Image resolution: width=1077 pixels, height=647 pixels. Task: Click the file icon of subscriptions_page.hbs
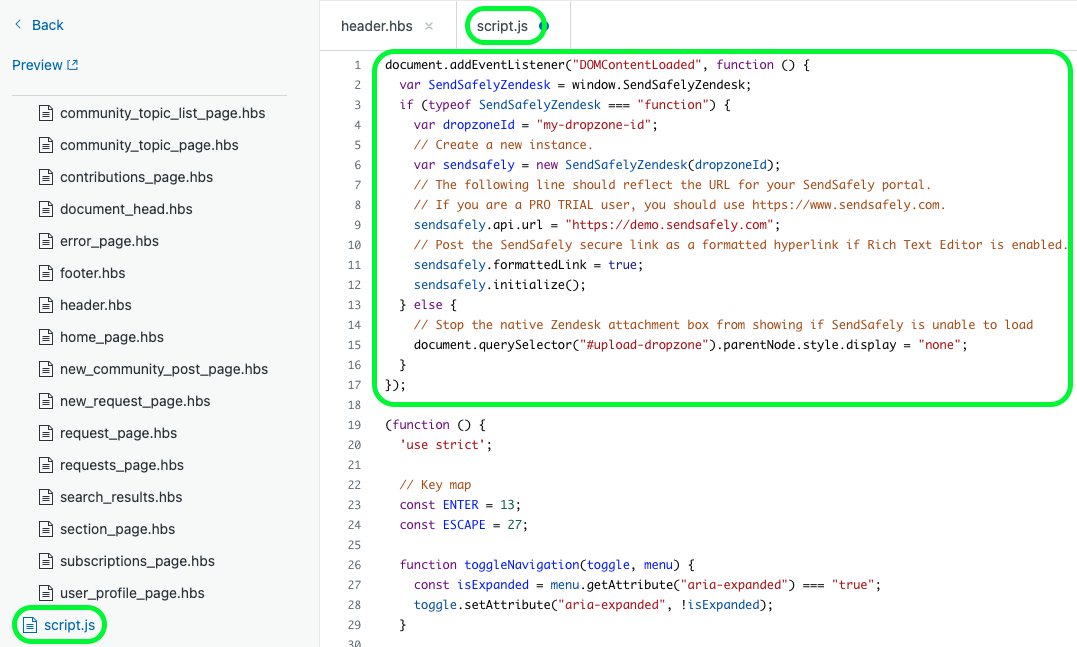click(x=46, y=561)
